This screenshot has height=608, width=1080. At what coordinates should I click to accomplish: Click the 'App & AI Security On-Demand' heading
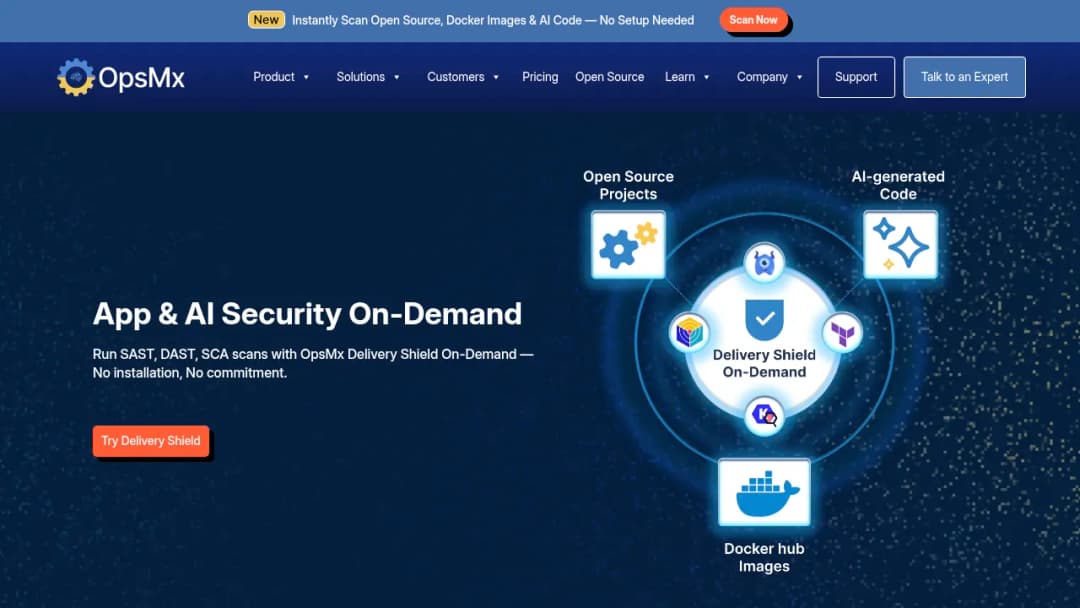(x=307, y=314)
